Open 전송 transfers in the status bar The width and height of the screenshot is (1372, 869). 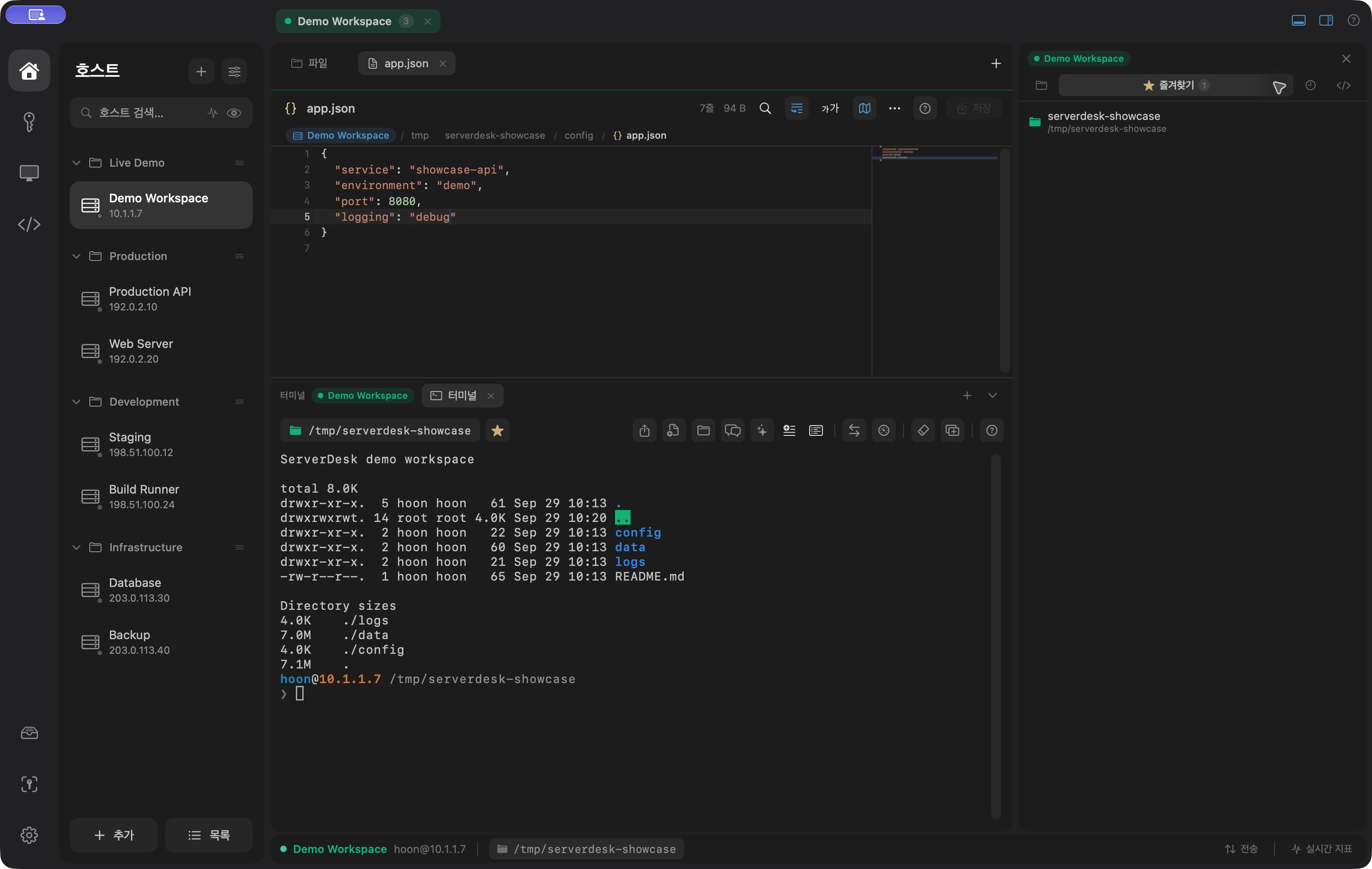(x=1242, y=849)
